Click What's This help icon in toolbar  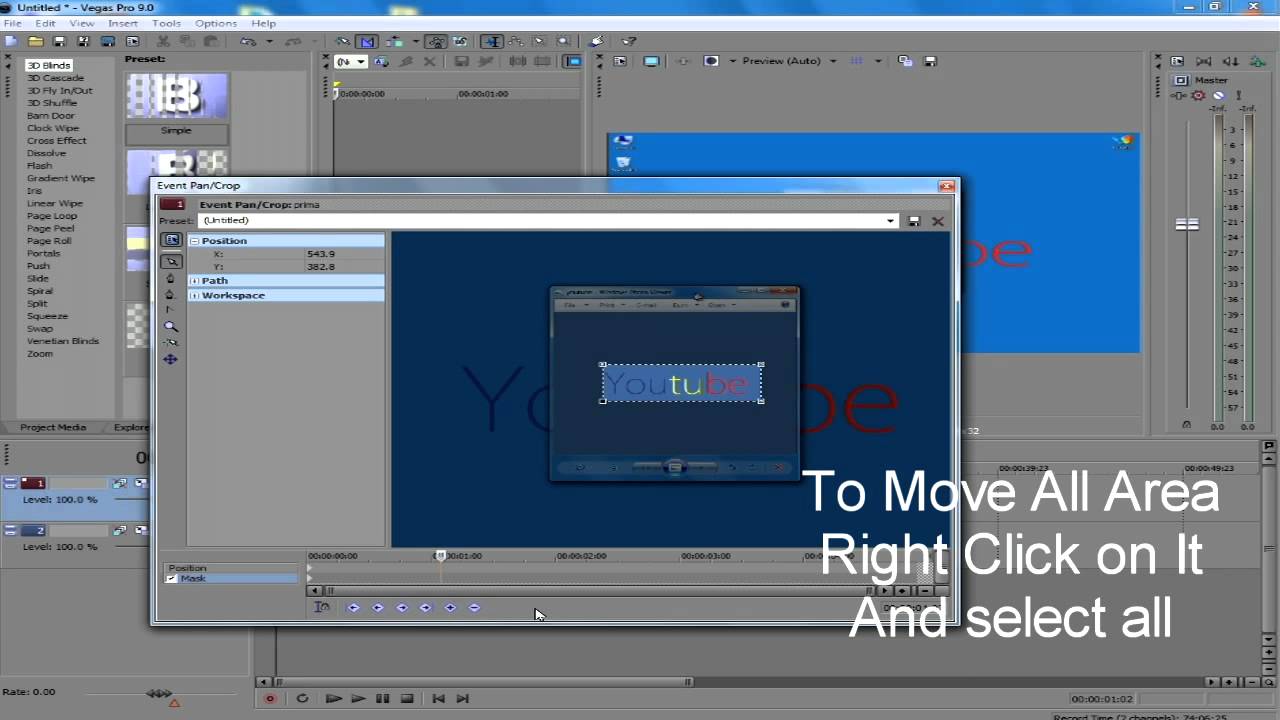(x=629, y=41)
